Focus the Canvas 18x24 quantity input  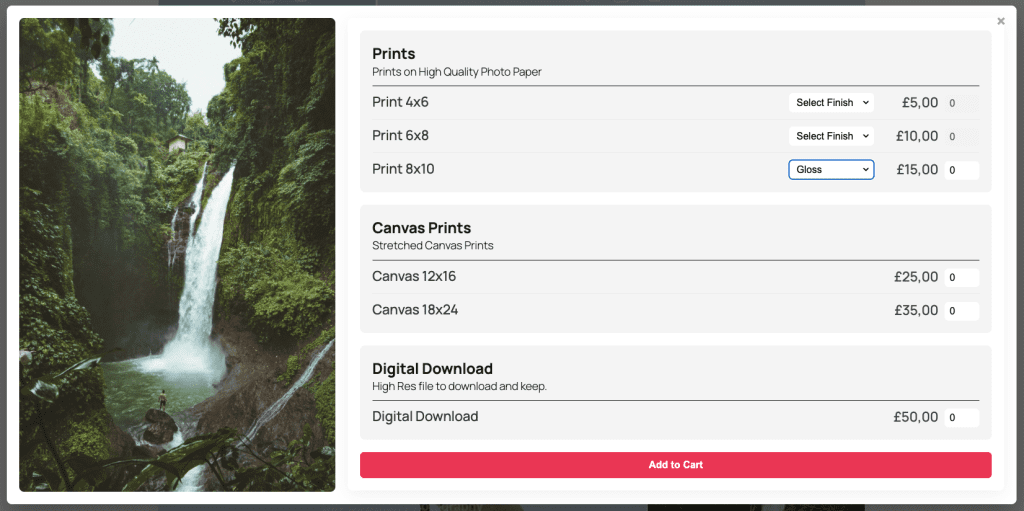pos(961,311)
